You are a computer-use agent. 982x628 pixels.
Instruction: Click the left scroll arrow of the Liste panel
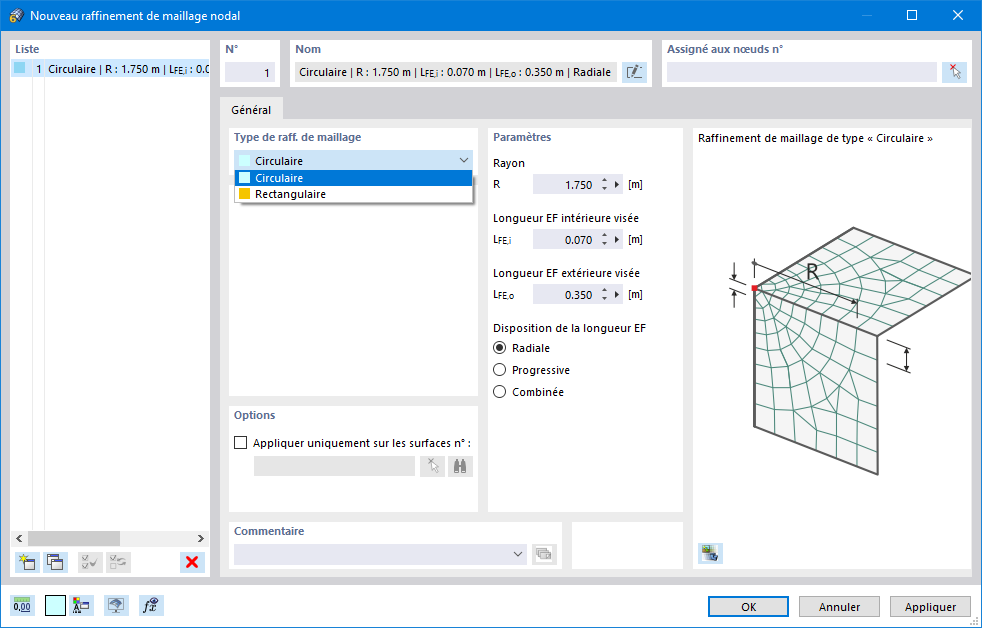[19, 538]
